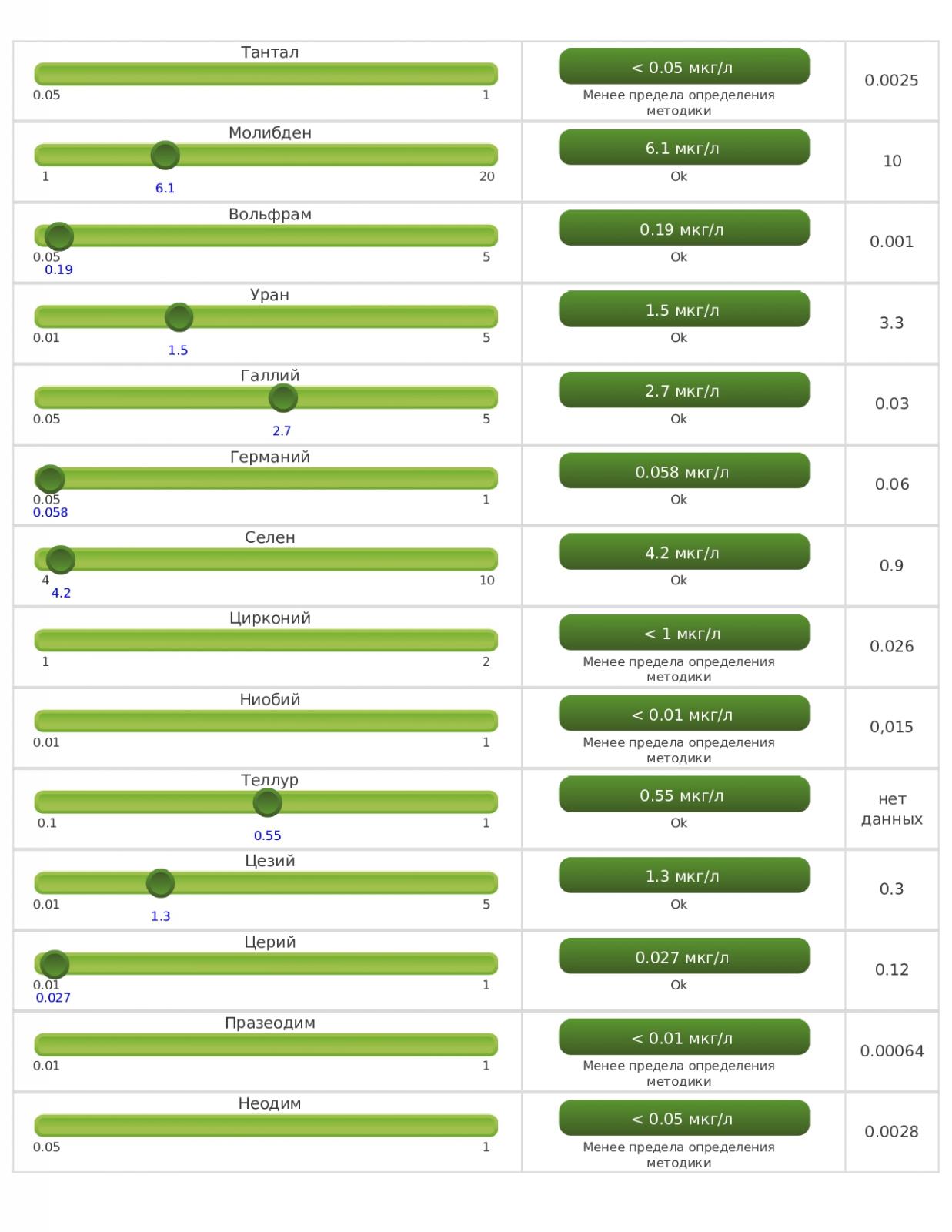Click the 'нет данных' cell for Теллур
Viewport: 952px width, 1232px height.
pyautogui.click(x=891, y=808)
